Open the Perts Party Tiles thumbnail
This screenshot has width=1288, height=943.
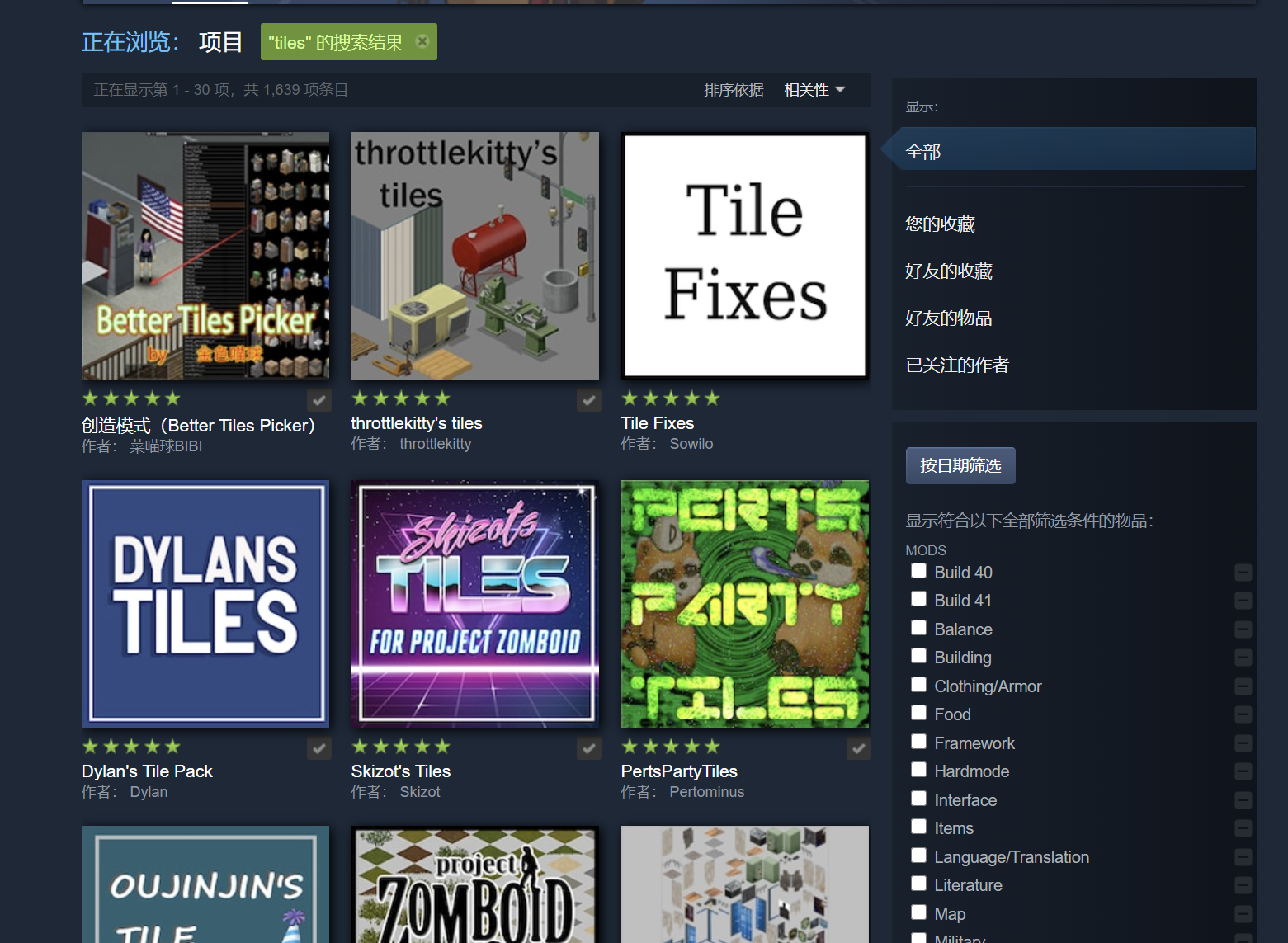coord(745,604)
